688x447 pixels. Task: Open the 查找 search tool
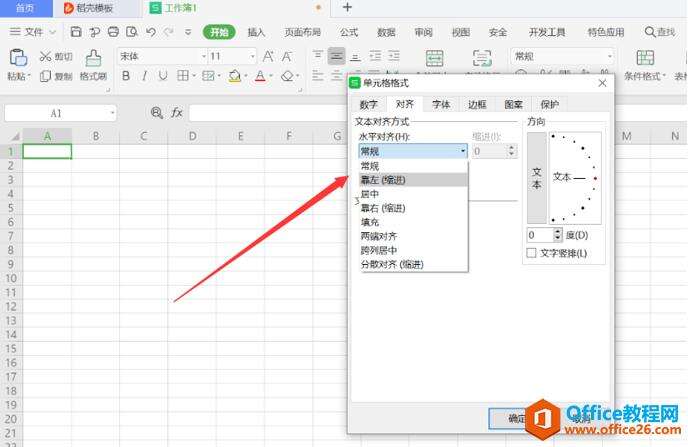[660, 32]
